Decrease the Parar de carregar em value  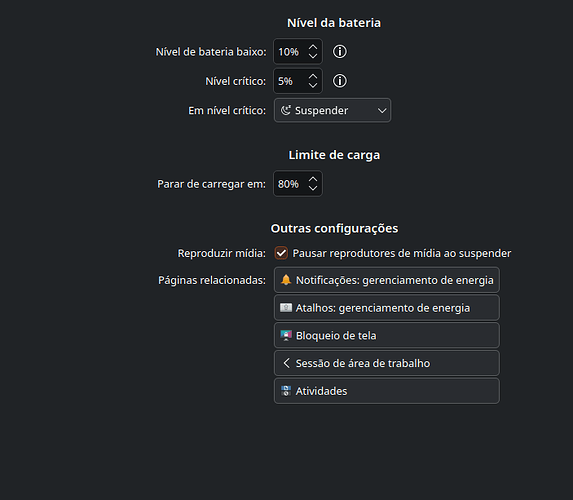313,188
